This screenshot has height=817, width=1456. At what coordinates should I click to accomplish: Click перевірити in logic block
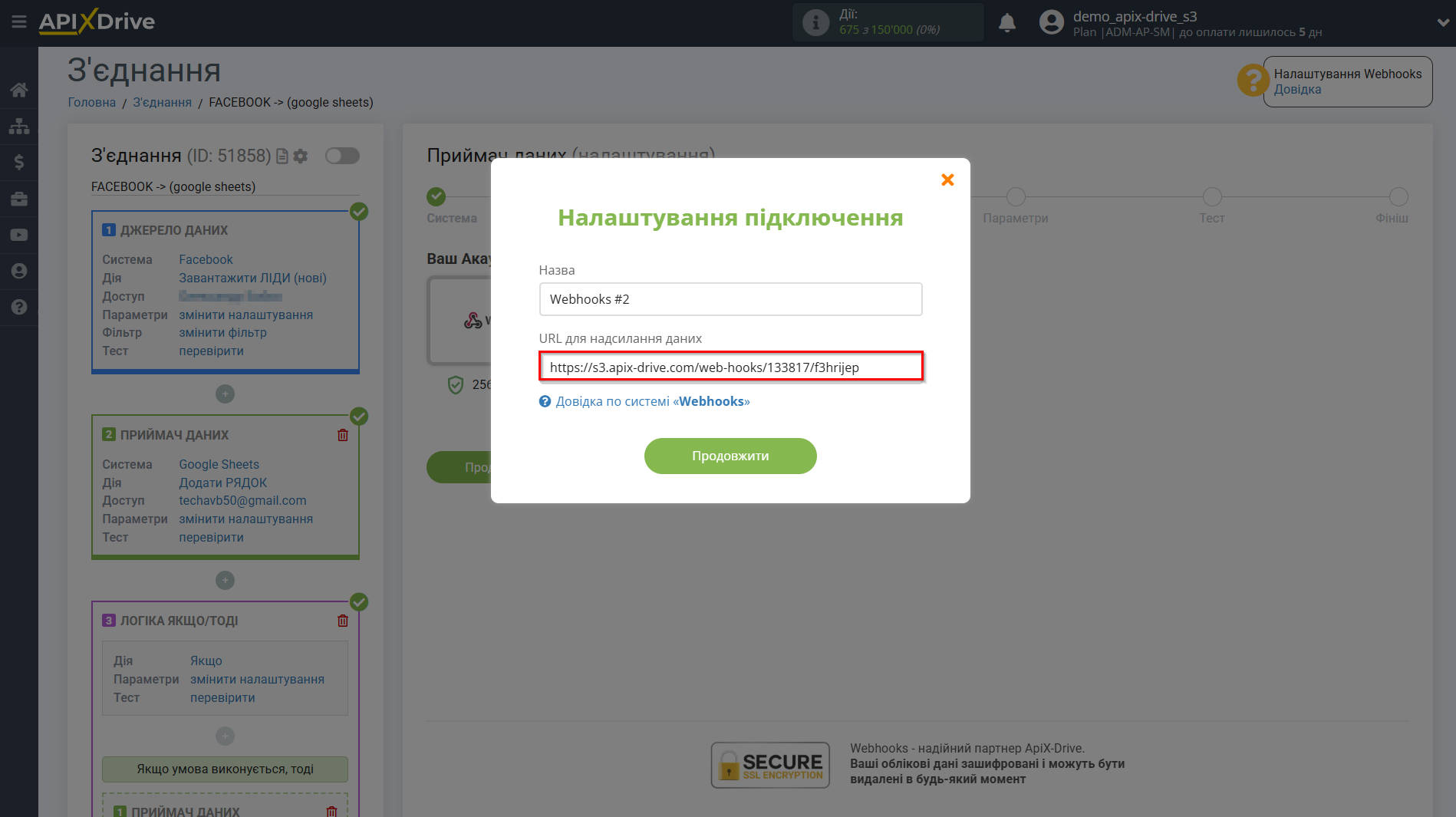point(222,697)
